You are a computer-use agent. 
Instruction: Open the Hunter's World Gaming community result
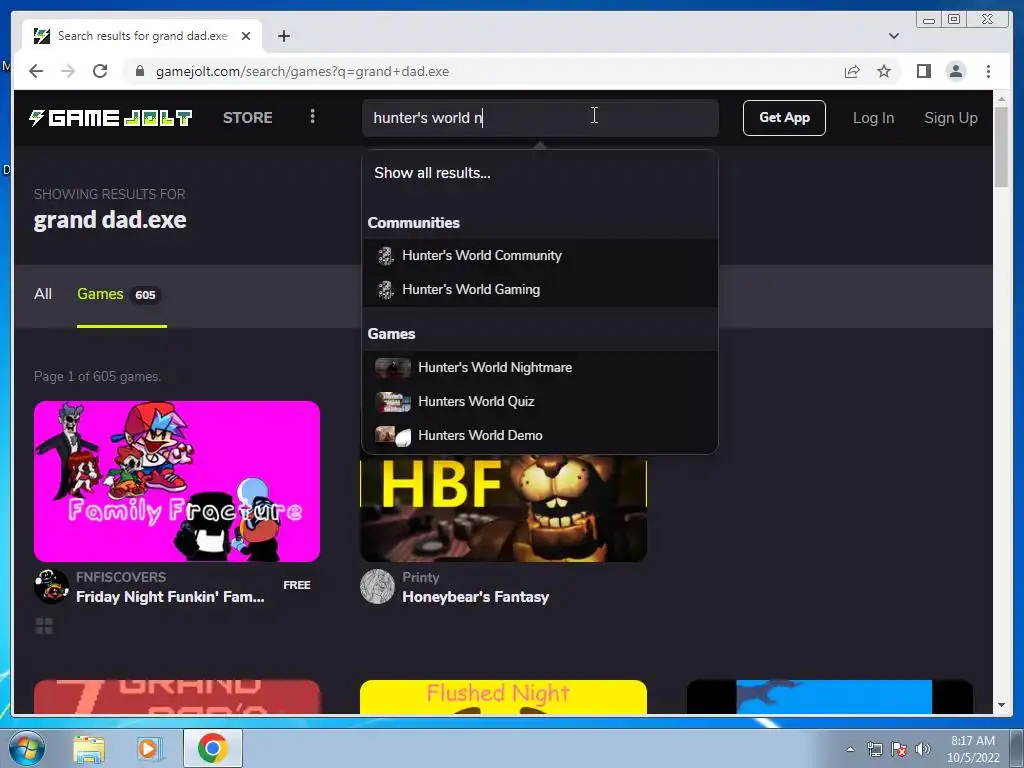pyautogui.click(x=540, y=289)
